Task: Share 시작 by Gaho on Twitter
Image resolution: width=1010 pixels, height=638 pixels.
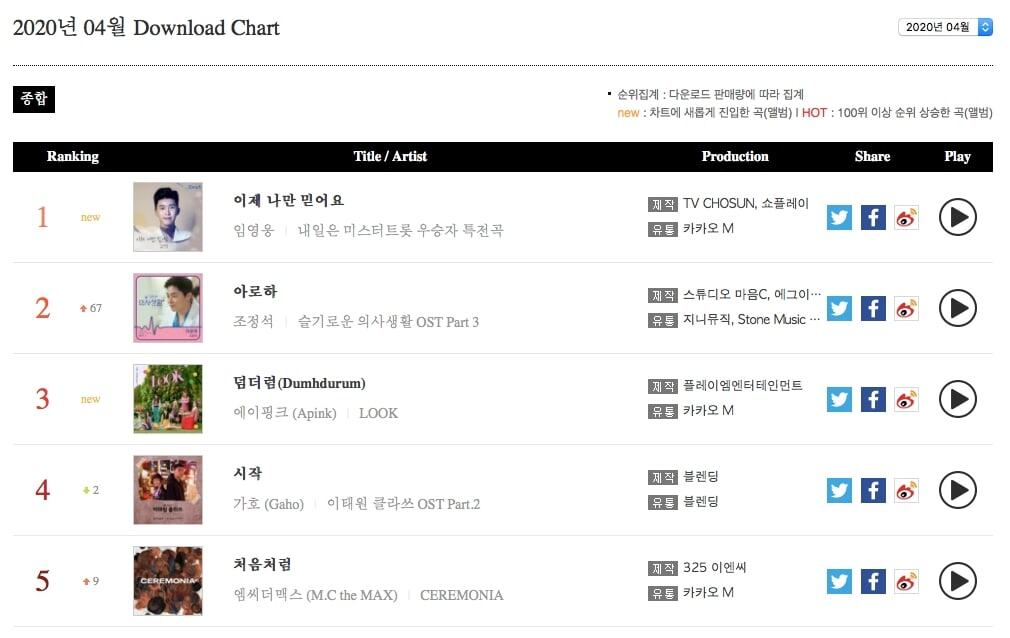Action: click(x=840, y=490)
